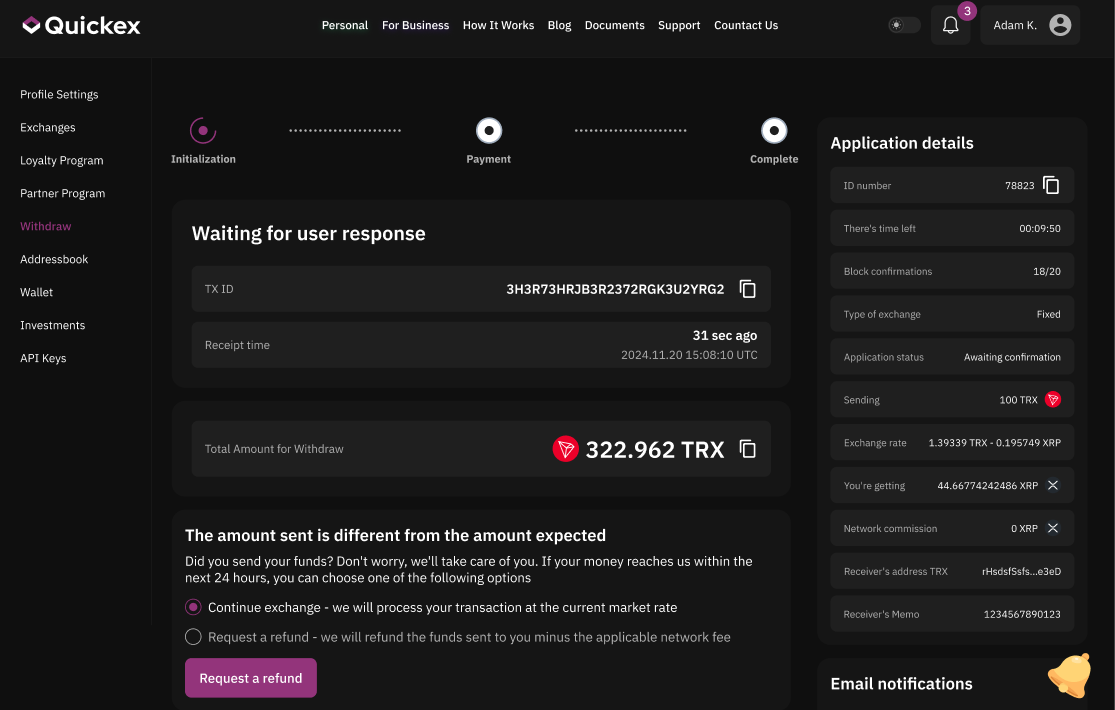Image resolution: width=1115 pixels, height=710 pixels.
Task: Open the For Business menu
Action: [x=415, y=26]
